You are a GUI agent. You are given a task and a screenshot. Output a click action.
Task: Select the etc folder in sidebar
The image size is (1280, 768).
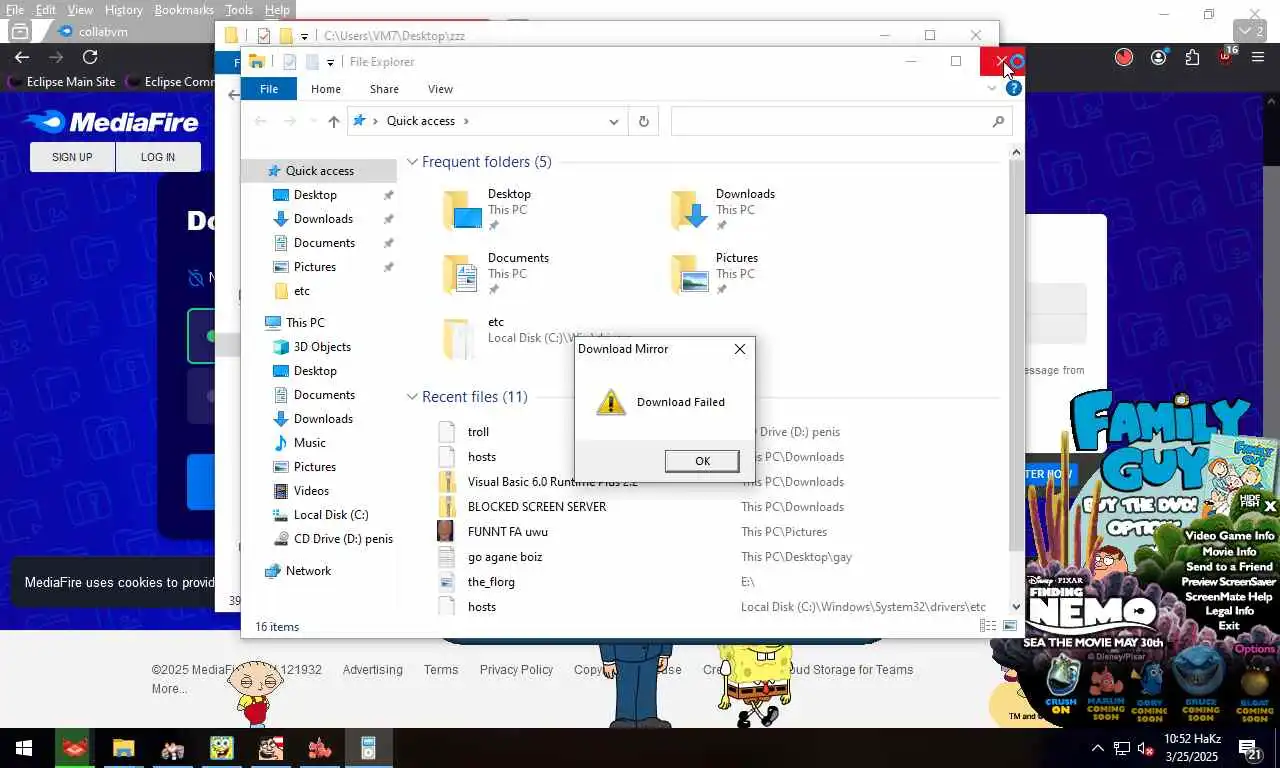pos(302,291)
